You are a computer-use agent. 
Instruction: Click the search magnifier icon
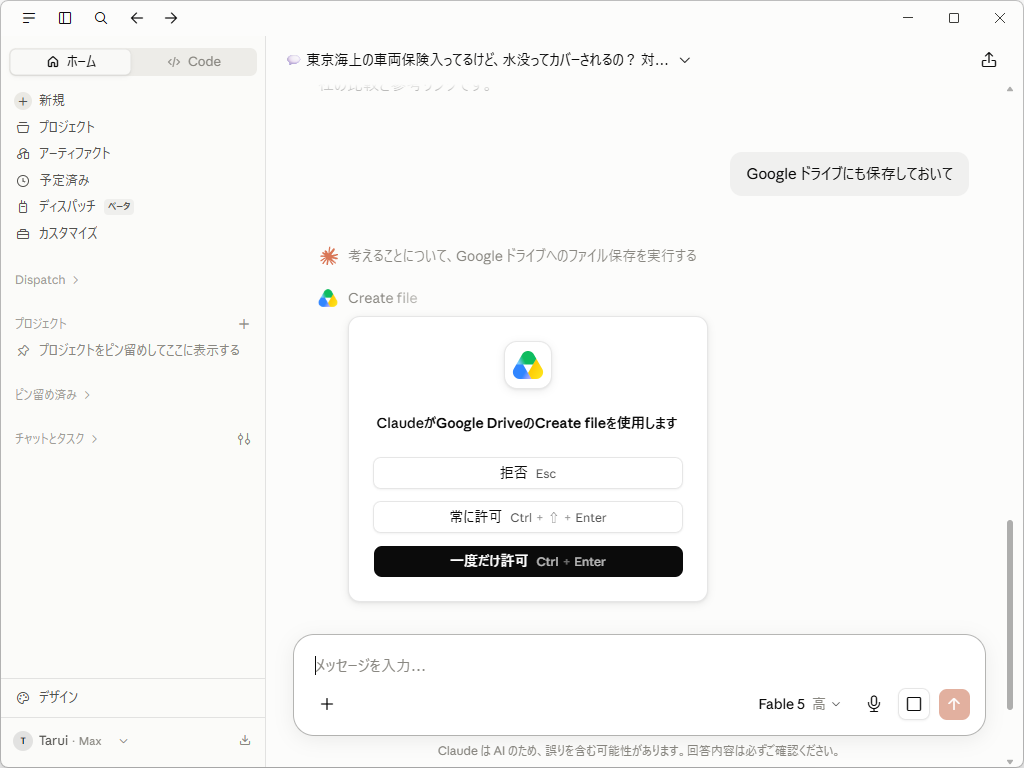tap(101, 18)
